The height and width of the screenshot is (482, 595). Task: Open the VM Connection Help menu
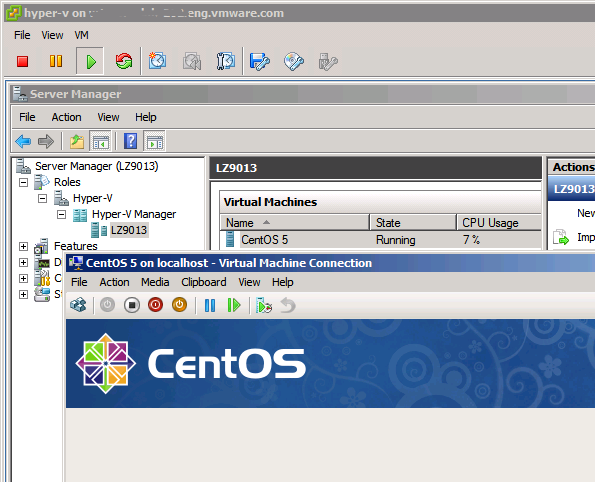[283, 282]
